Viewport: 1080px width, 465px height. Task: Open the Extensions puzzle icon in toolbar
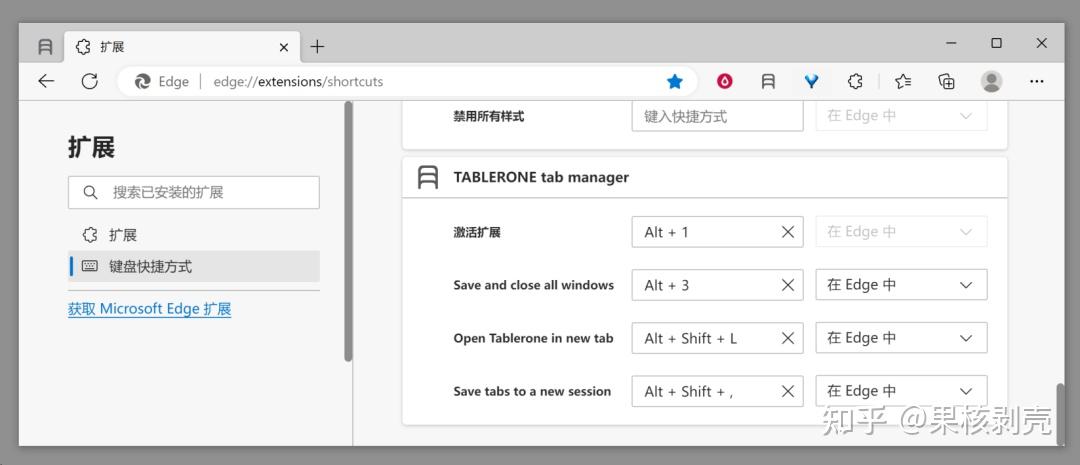pyautogui.click(x=855, y=82)
